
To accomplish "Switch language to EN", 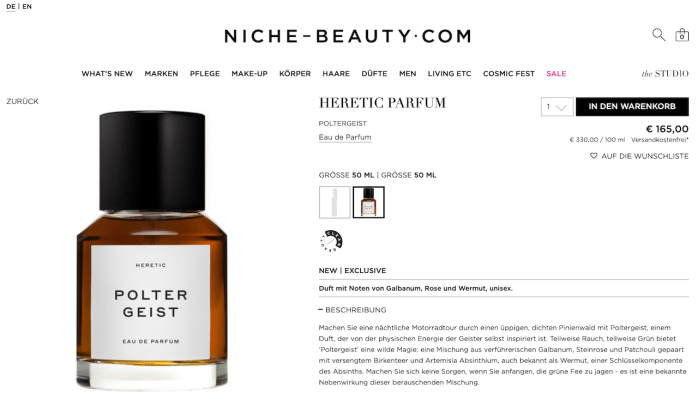I will point(27,6).
